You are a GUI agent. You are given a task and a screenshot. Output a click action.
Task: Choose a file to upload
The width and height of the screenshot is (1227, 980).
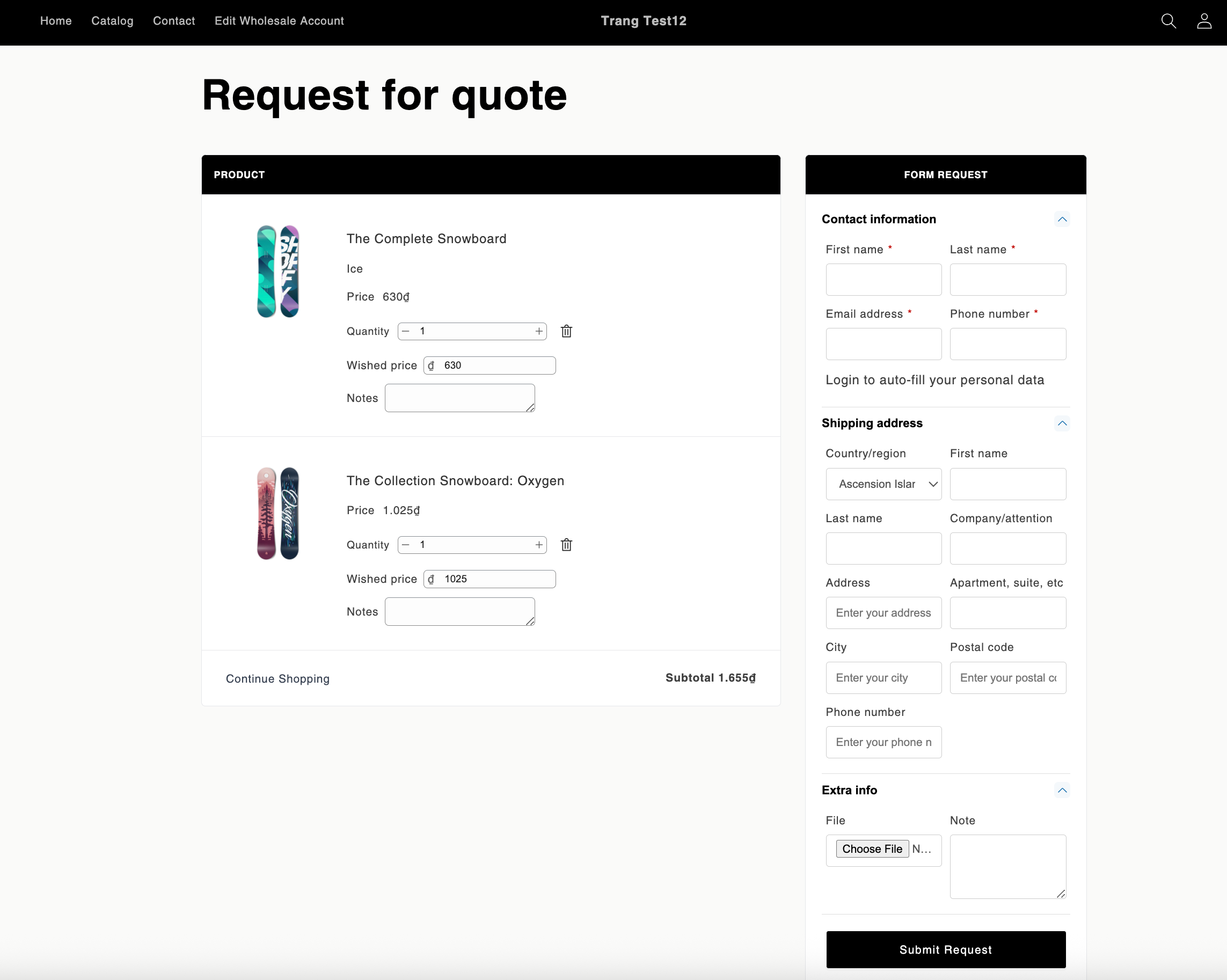[872, 849]
